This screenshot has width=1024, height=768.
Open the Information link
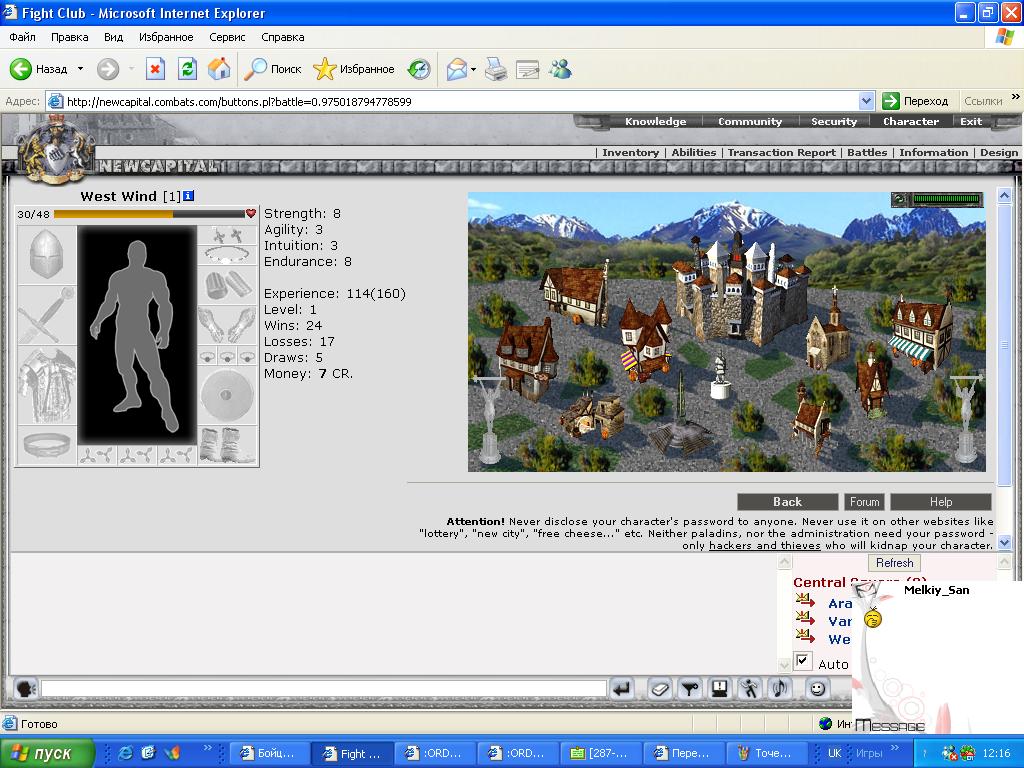pyautogui.click(x=933, y=153)
